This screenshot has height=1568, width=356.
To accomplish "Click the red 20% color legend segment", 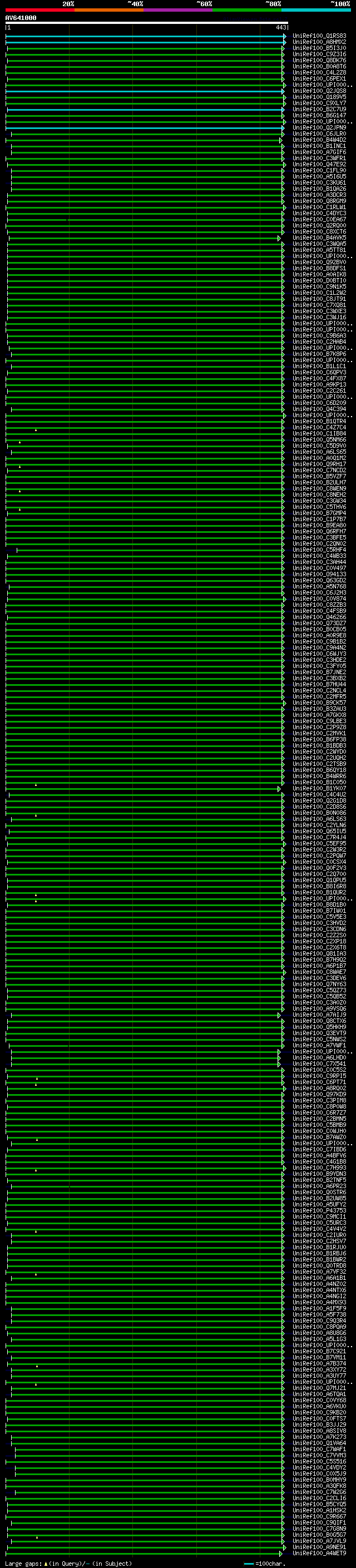I will point(40,10).
